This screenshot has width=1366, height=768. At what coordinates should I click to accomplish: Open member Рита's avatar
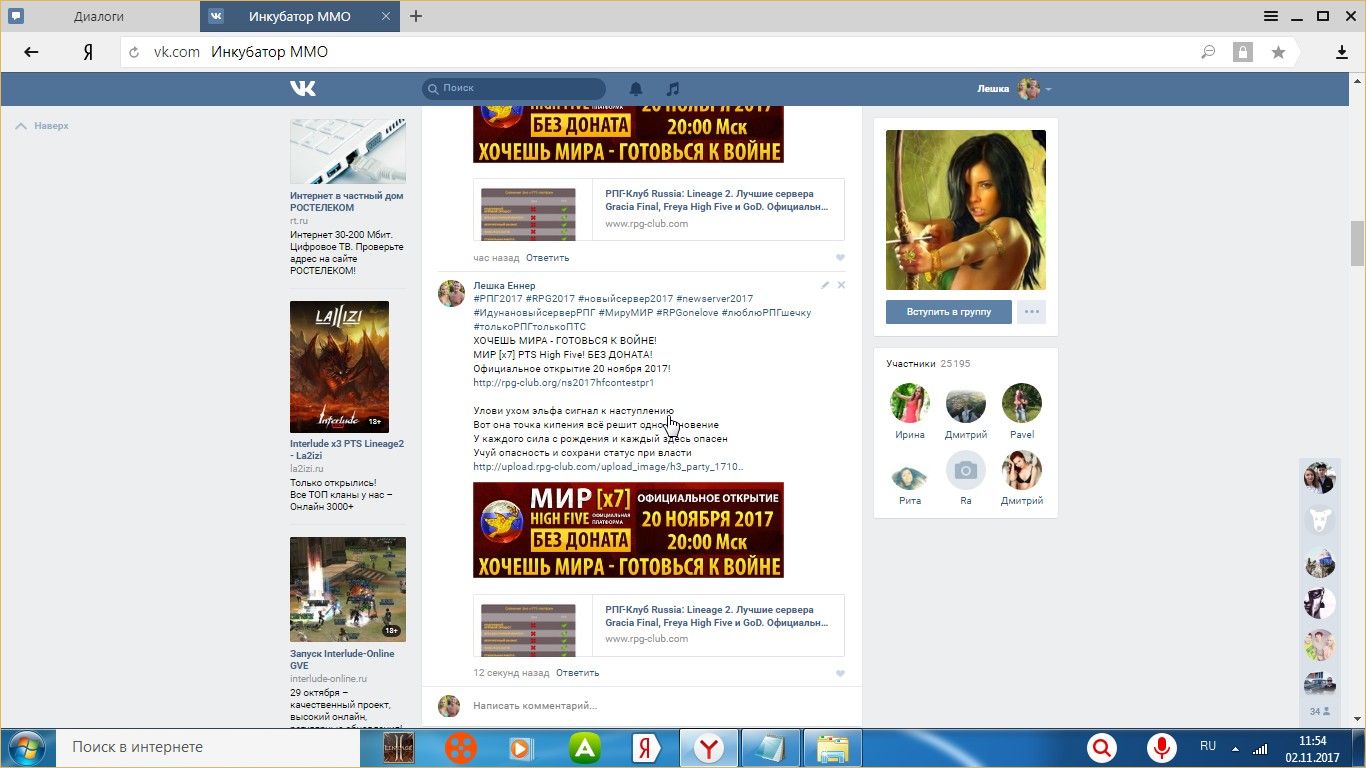click(x=910, y=470)
